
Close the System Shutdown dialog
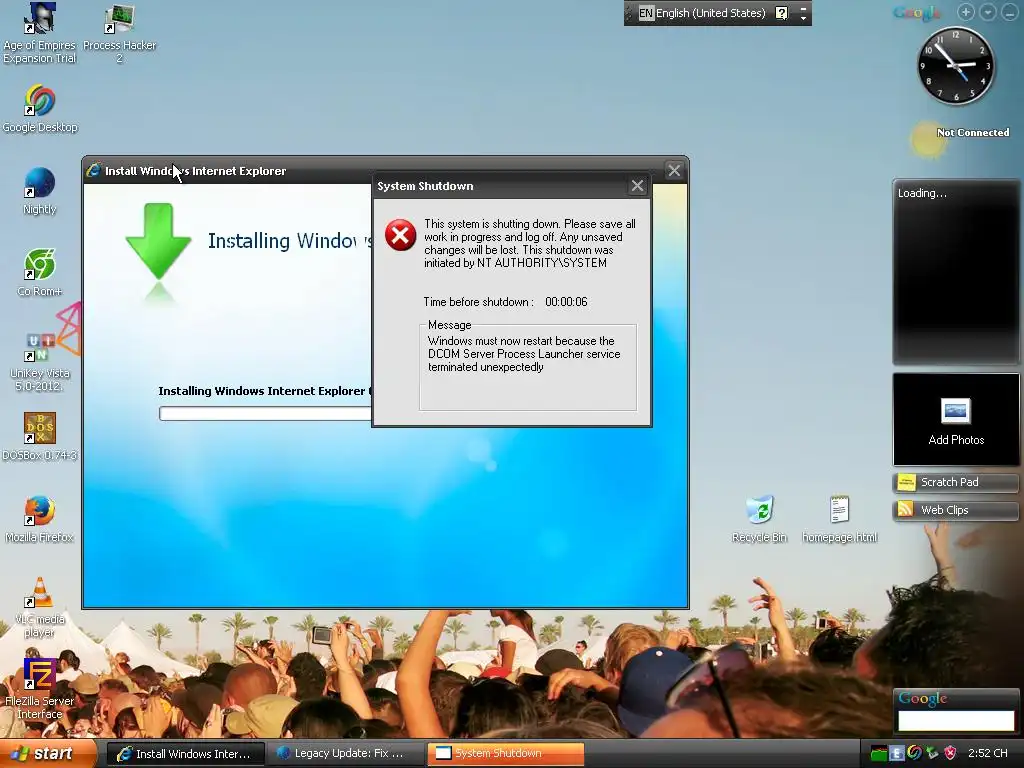[637, 186]
